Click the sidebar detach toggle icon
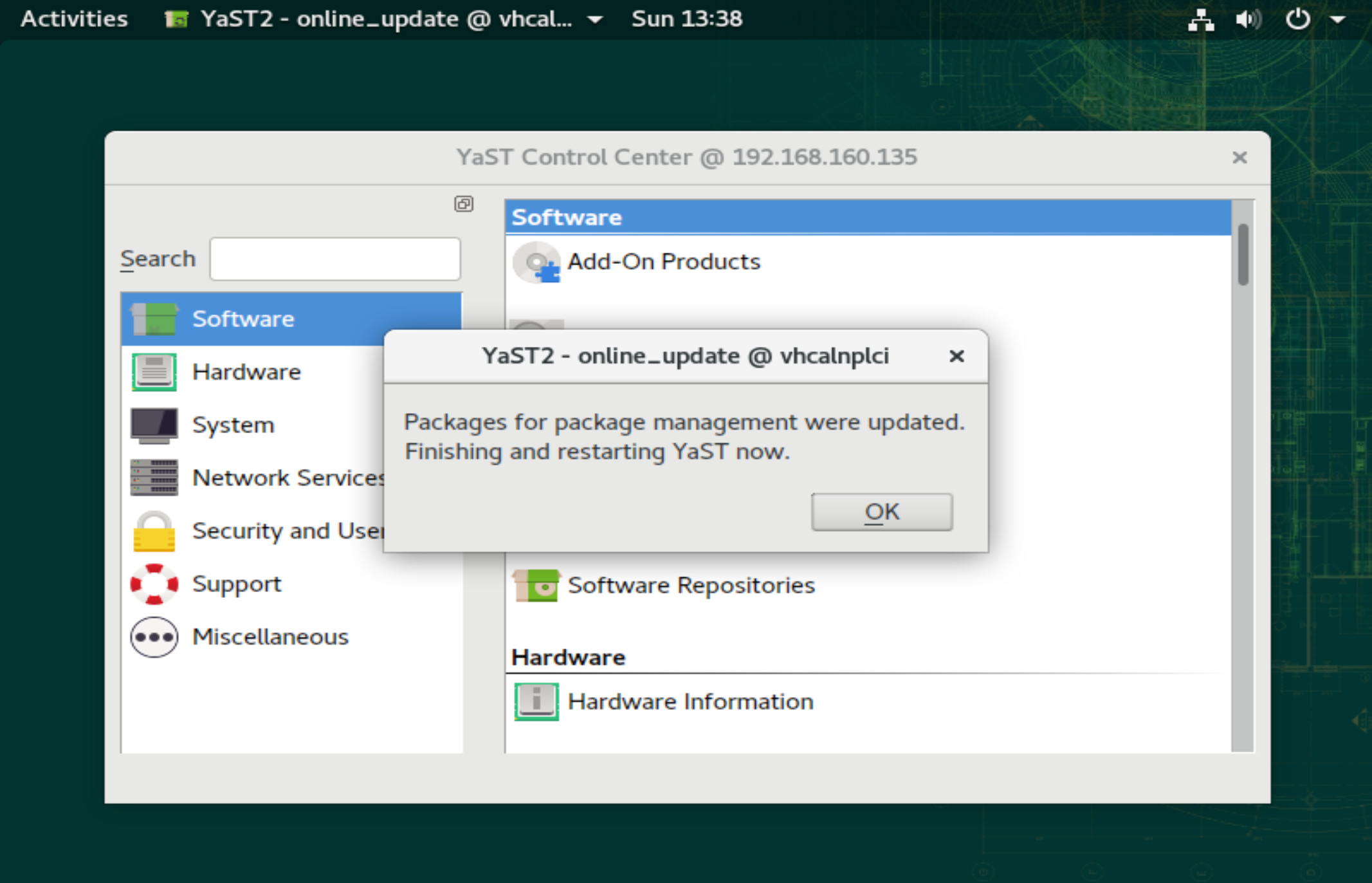The width and height of the screenshot is (1372, 883). [463, 204]
